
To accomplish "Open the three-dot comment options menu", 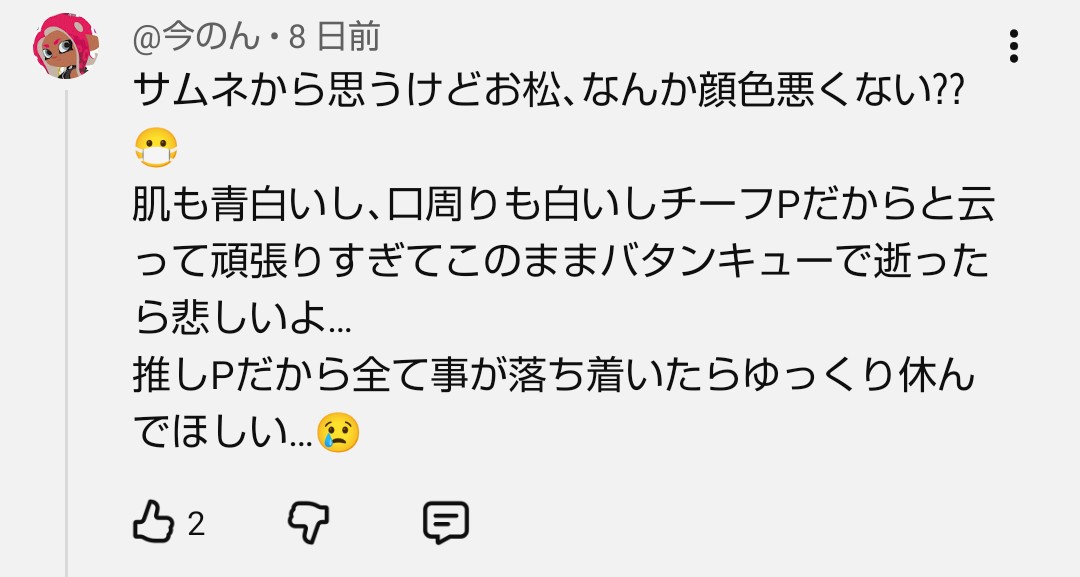I will [1013, 46].
